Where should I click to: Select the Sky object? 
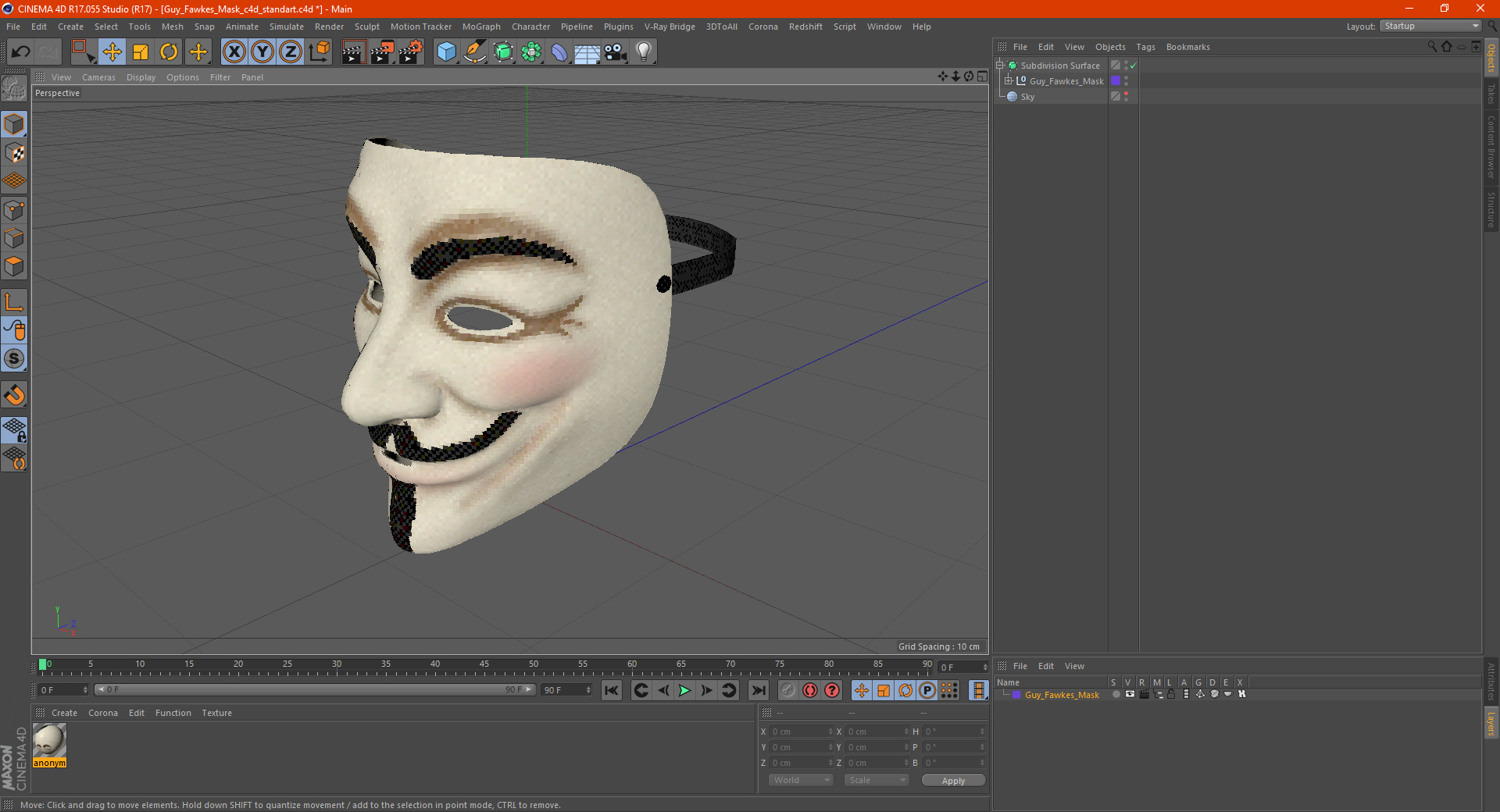click(x=1027, y=97)
